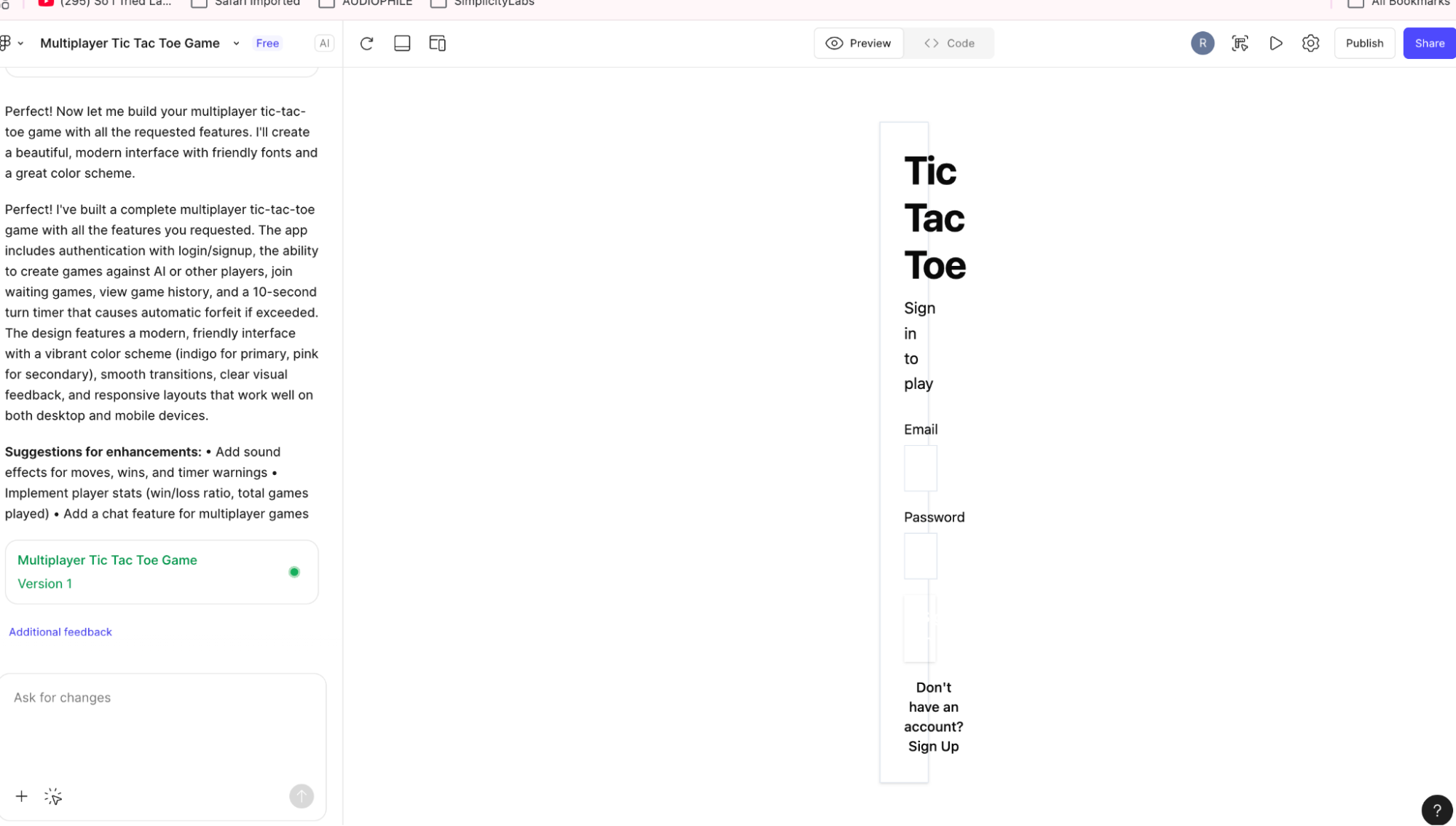
Task: Open the Multiplayer Tic Tac Toe Game title dropdown
Action: (236, 43)
